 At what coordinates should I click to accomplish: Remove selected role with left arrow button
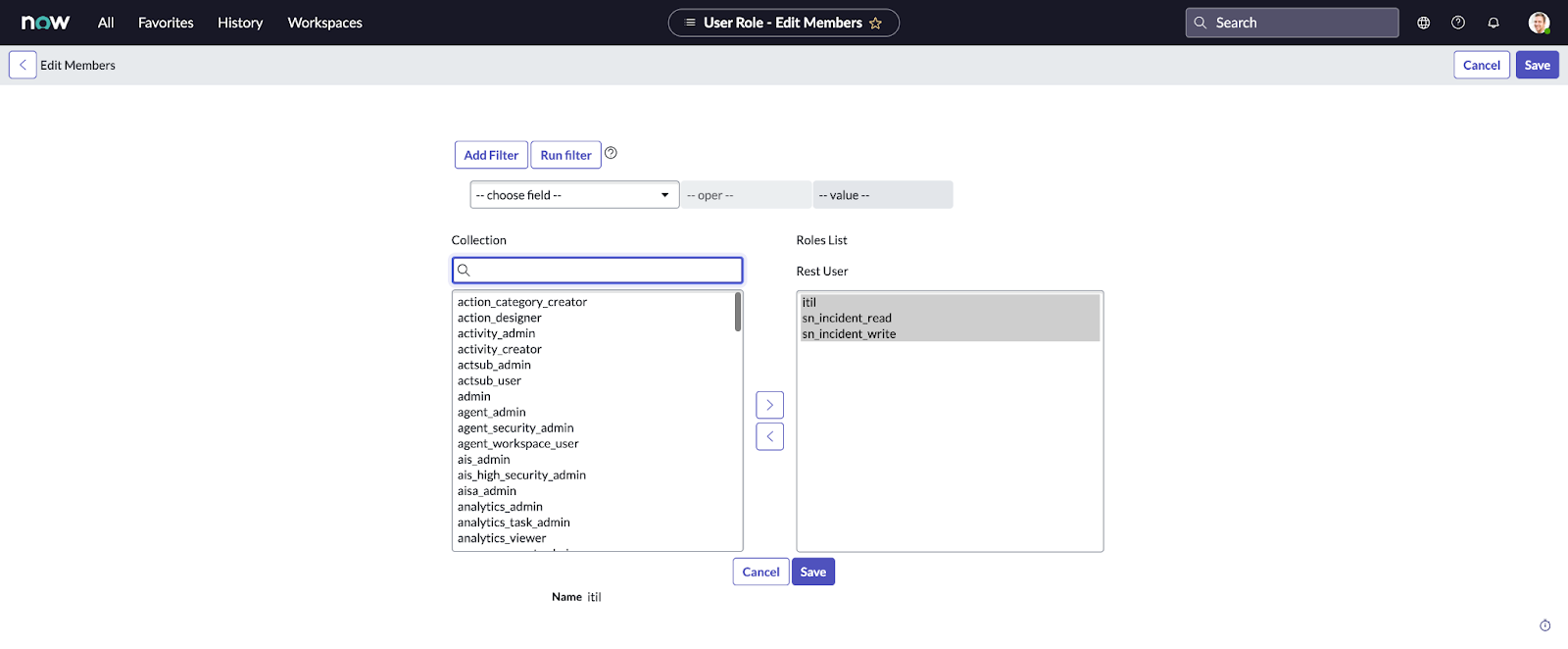[x=769, y=436]
